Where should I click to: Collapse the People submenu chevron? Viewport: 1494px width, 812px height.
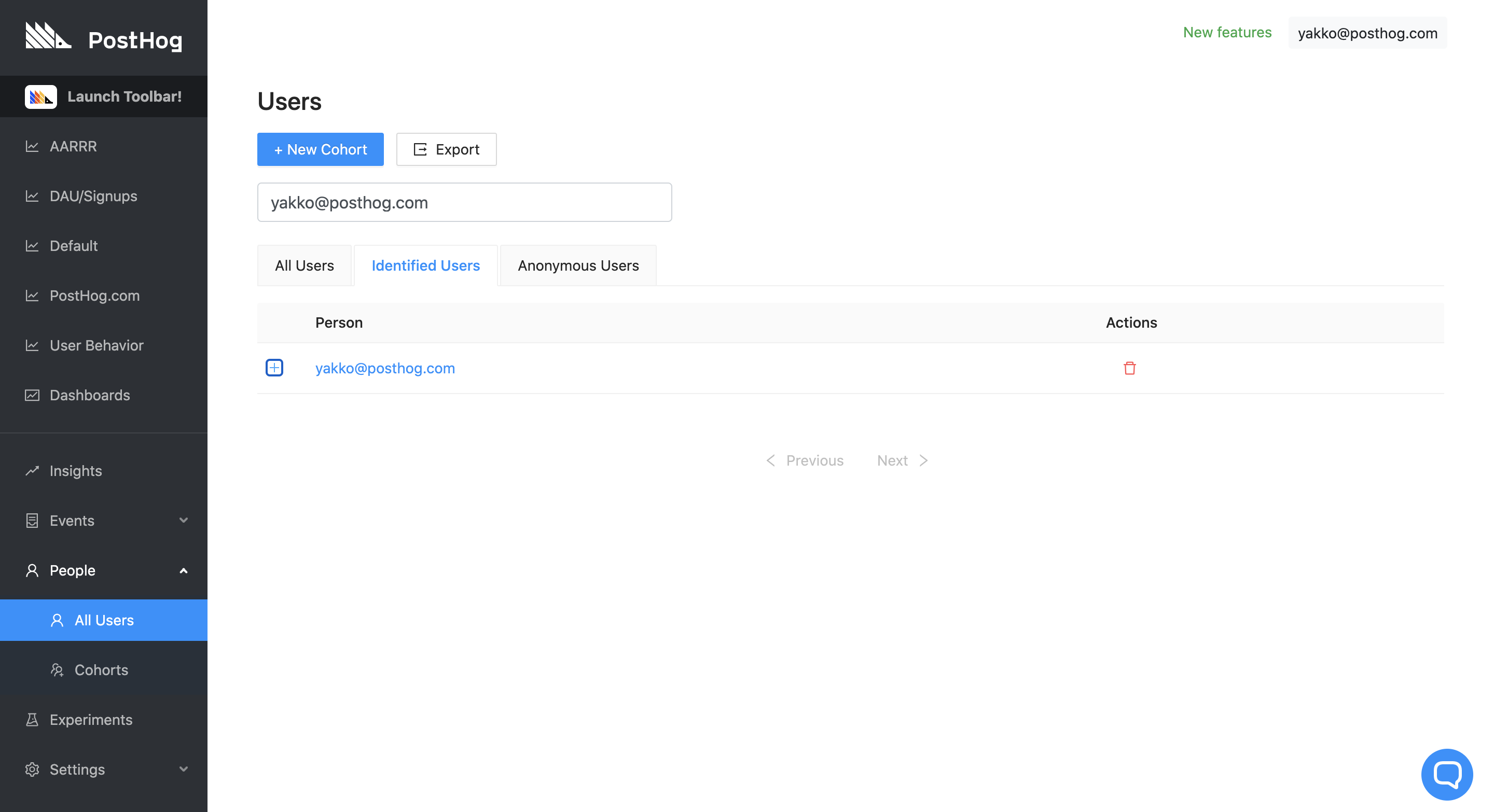[183, 571]
